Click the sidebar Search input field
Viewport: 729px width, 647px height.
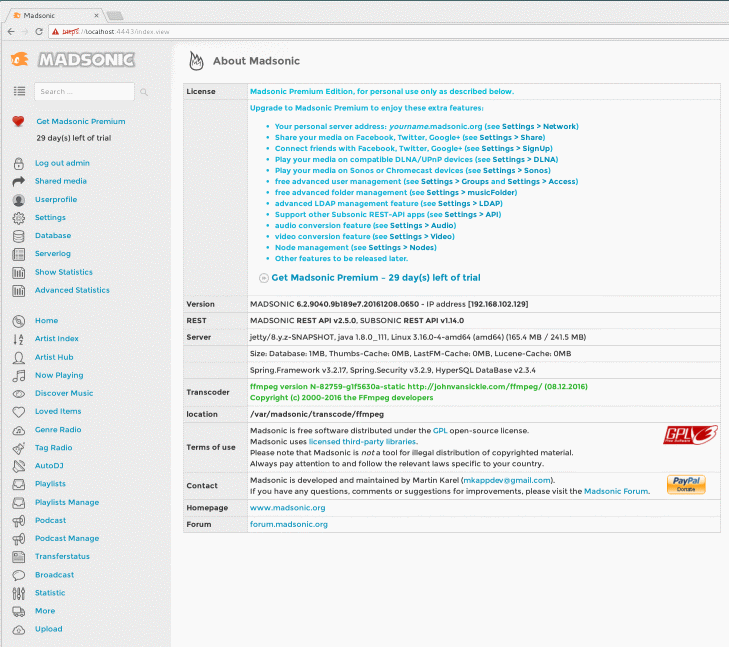[83, 92]
